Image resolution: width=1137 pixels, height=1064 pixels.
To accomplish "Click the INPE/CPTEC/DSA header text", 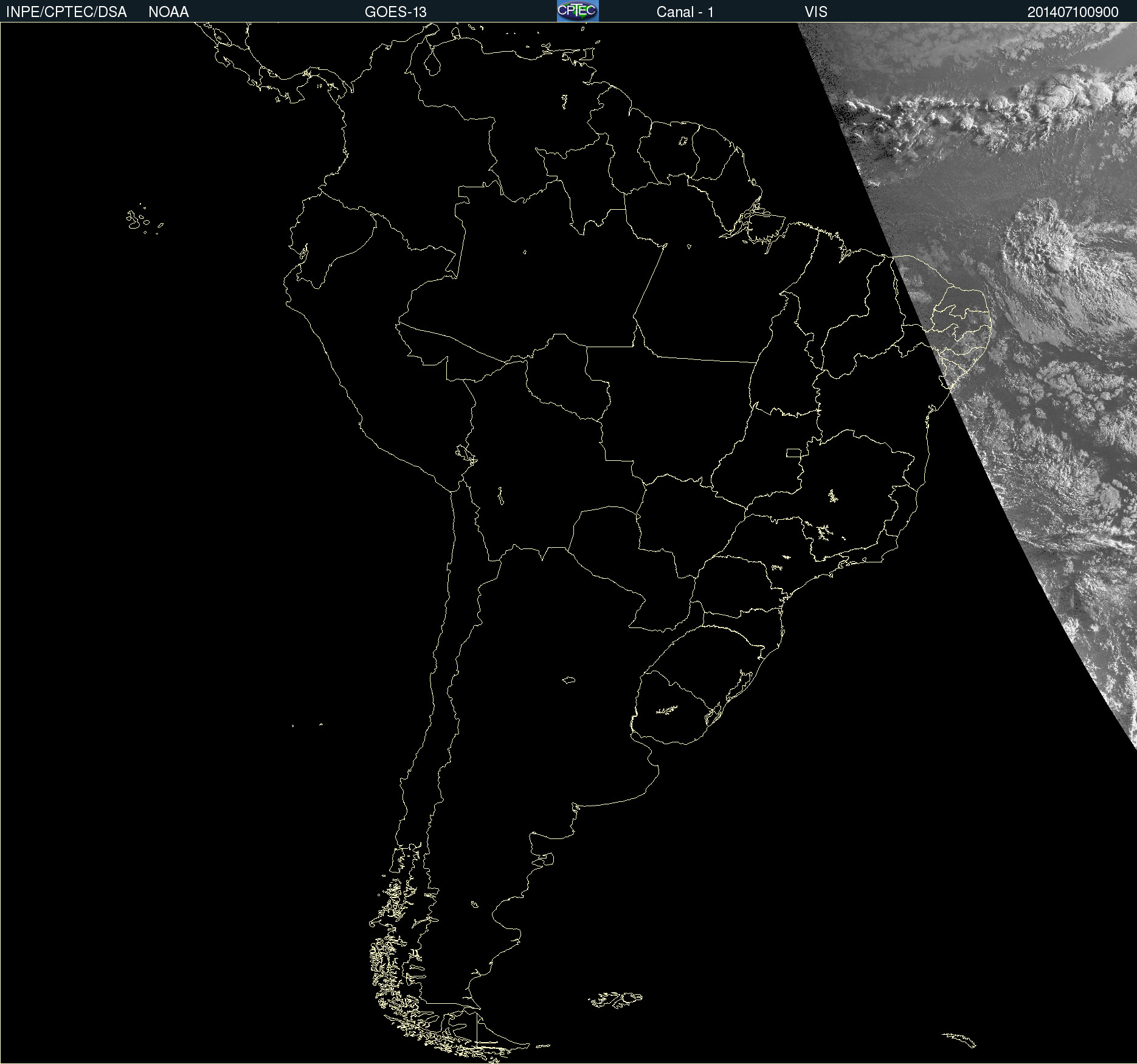I will pyautogui.click(x=66, y=12).
